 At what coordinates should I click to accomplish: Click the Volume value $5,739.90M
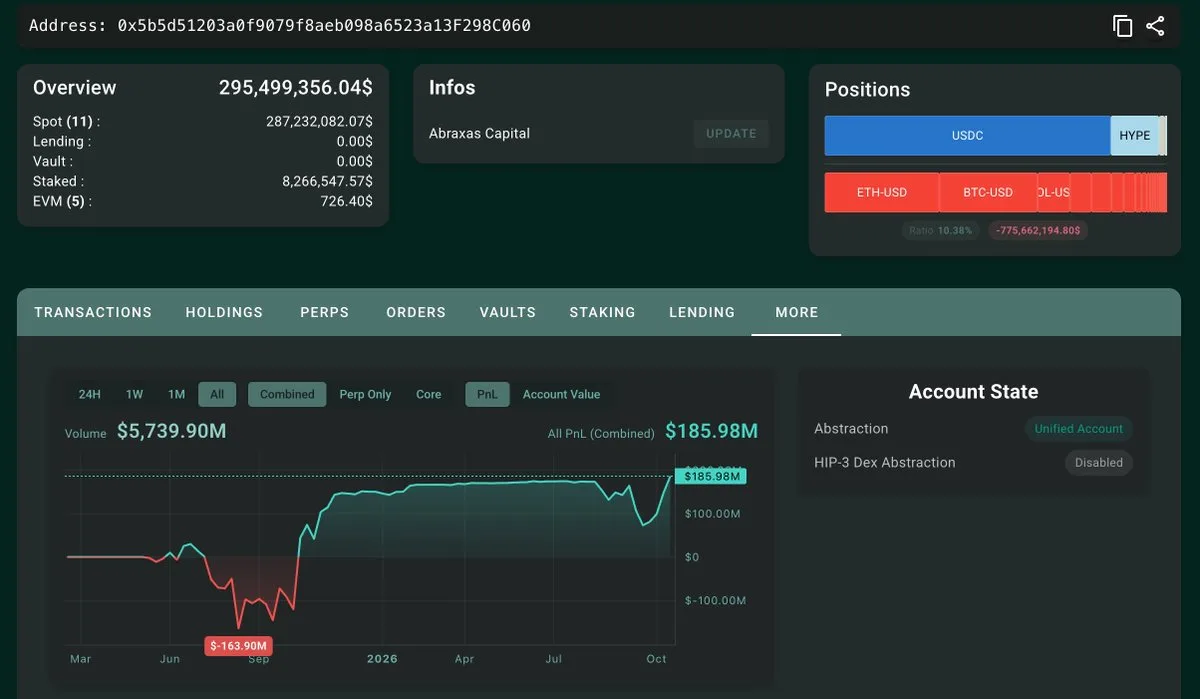click(x=172, y=431)
